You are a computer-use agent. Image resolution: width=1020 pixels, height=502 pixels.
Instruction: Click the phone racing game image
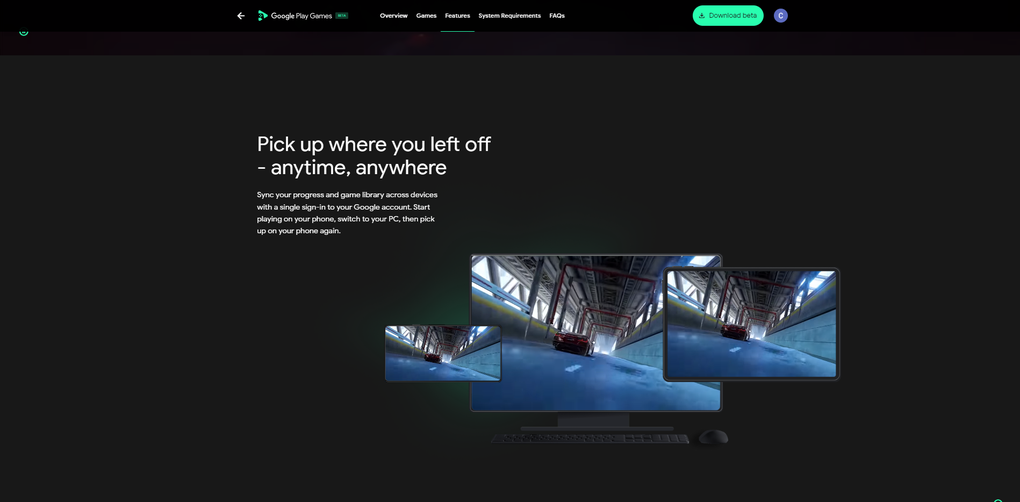point(443,353)
